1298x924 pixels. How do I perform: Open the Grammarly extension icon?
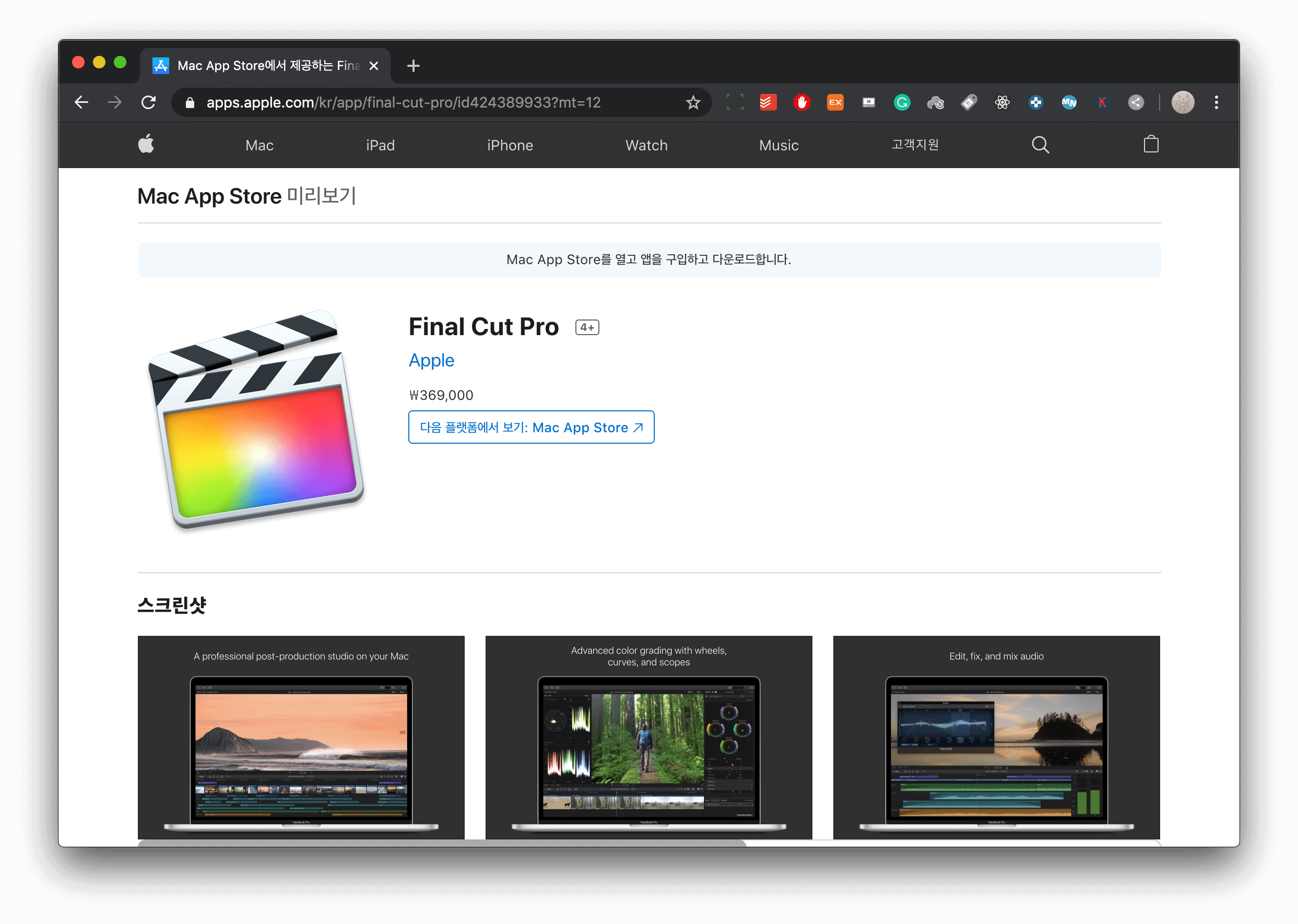[x=901, y=102]
